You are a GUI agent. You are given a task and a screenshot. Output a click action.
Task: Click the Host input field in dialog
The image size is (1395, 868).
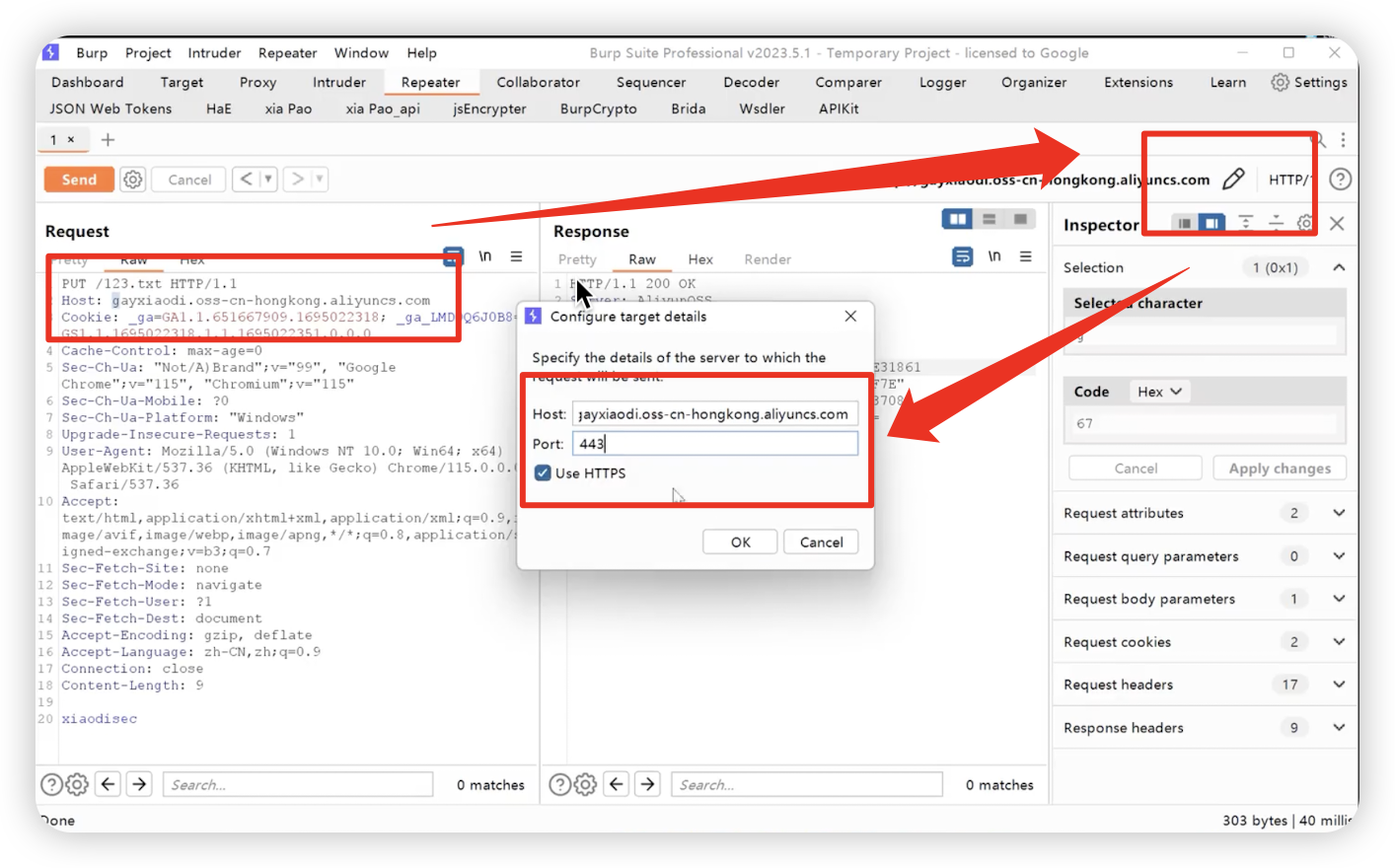point(715,414)
